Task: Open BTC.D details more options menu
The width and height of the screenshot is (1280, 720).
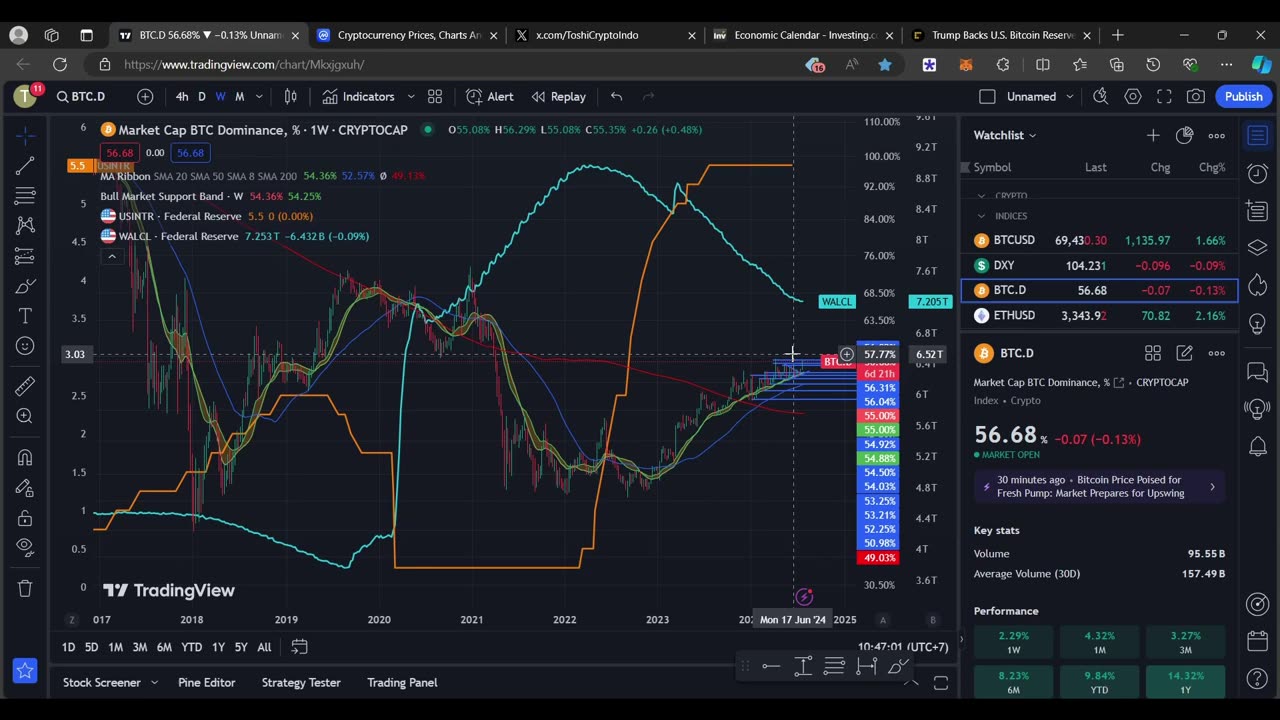Action: coord(1216,353)
